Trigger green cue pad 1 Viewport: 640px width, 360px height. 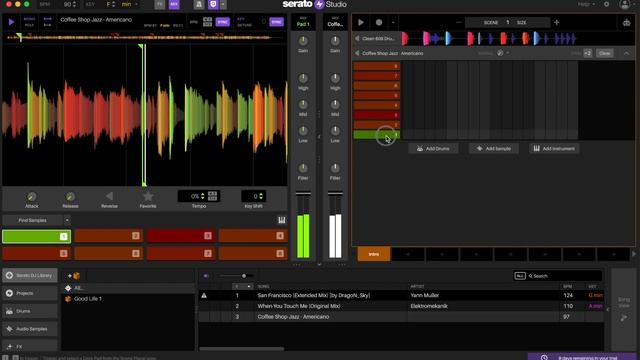pyautogui.click(x=36, y=236)
